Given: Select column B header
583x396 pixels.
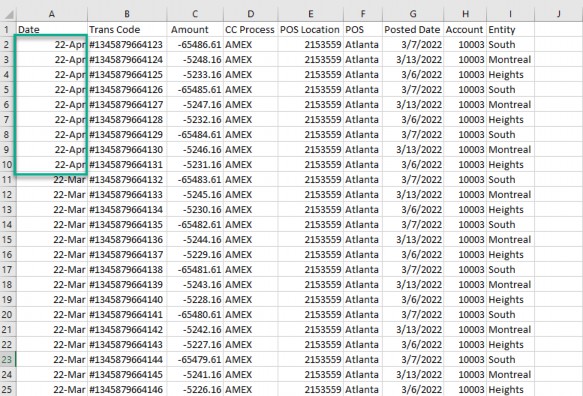Looking at the screenshot, I should point(127,14).
